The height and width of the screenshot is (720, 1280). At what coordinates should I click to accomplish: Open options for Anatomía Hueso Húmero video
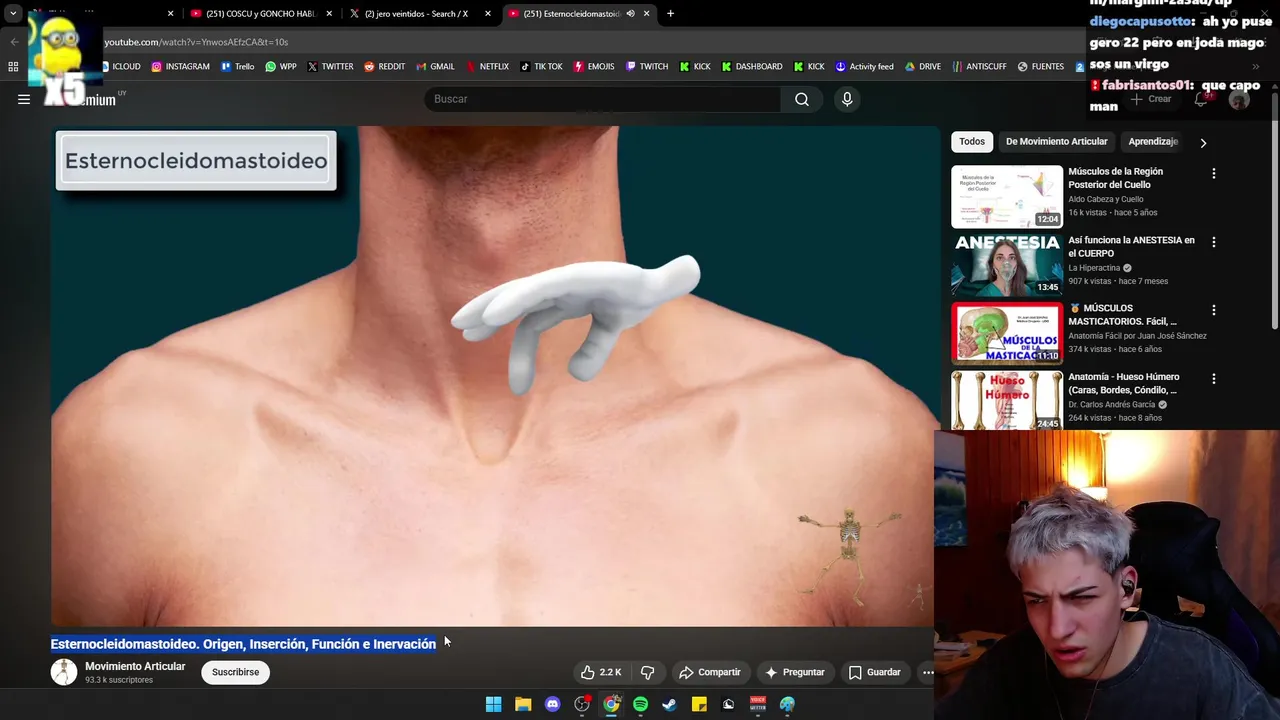1213,379
